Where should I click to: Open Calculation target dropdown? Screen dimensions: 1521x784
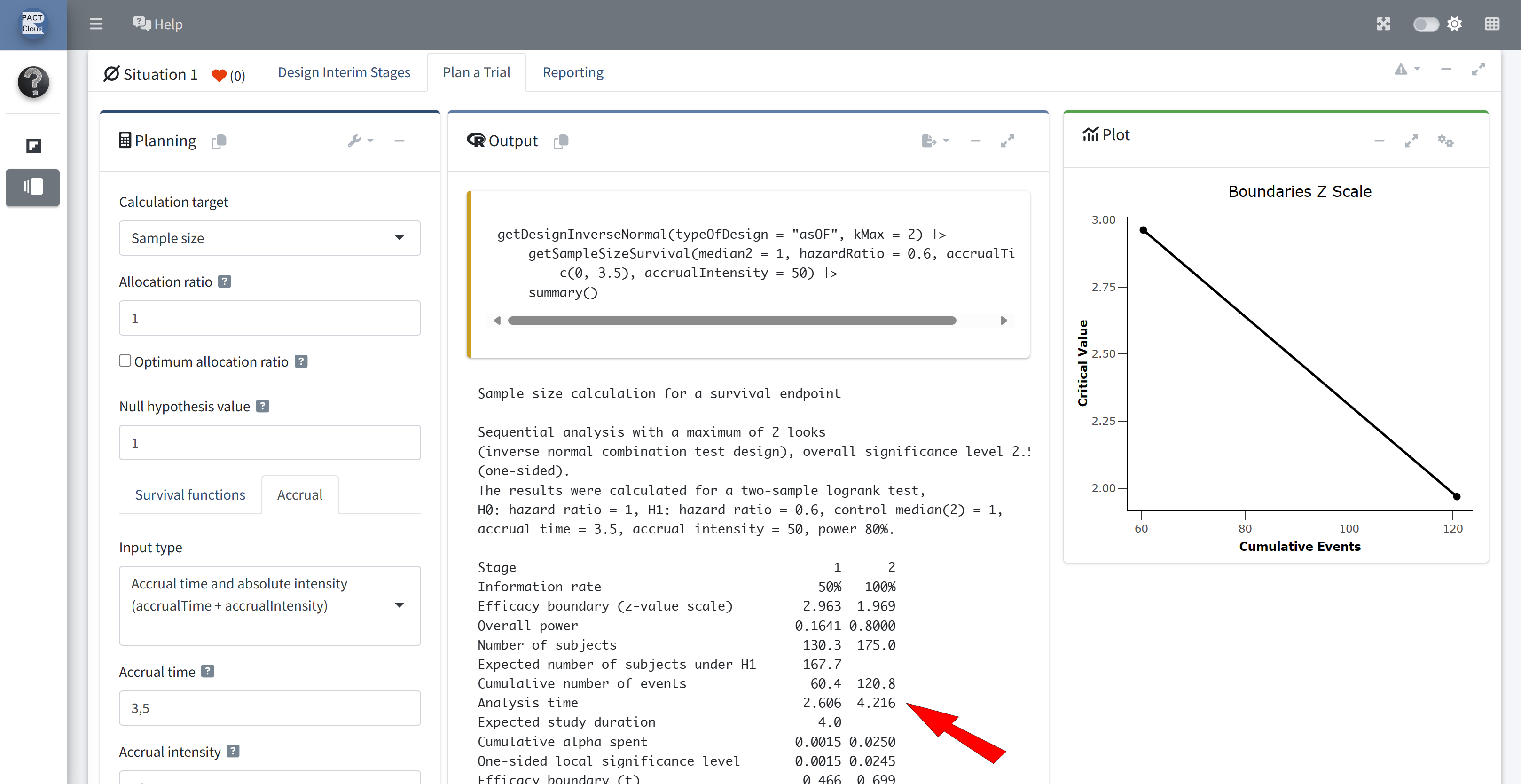[x=269, y=238]
